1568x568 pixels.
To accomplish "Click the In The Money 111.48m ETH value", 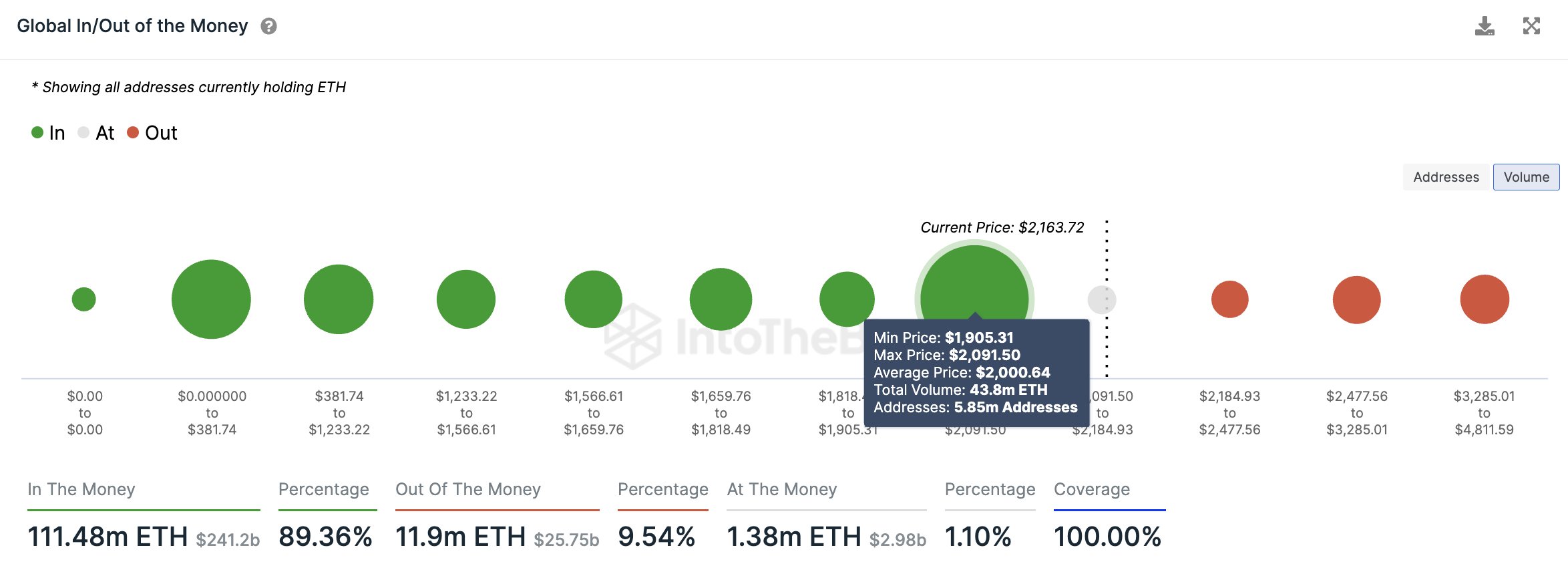I will click(x=108, y=537).
